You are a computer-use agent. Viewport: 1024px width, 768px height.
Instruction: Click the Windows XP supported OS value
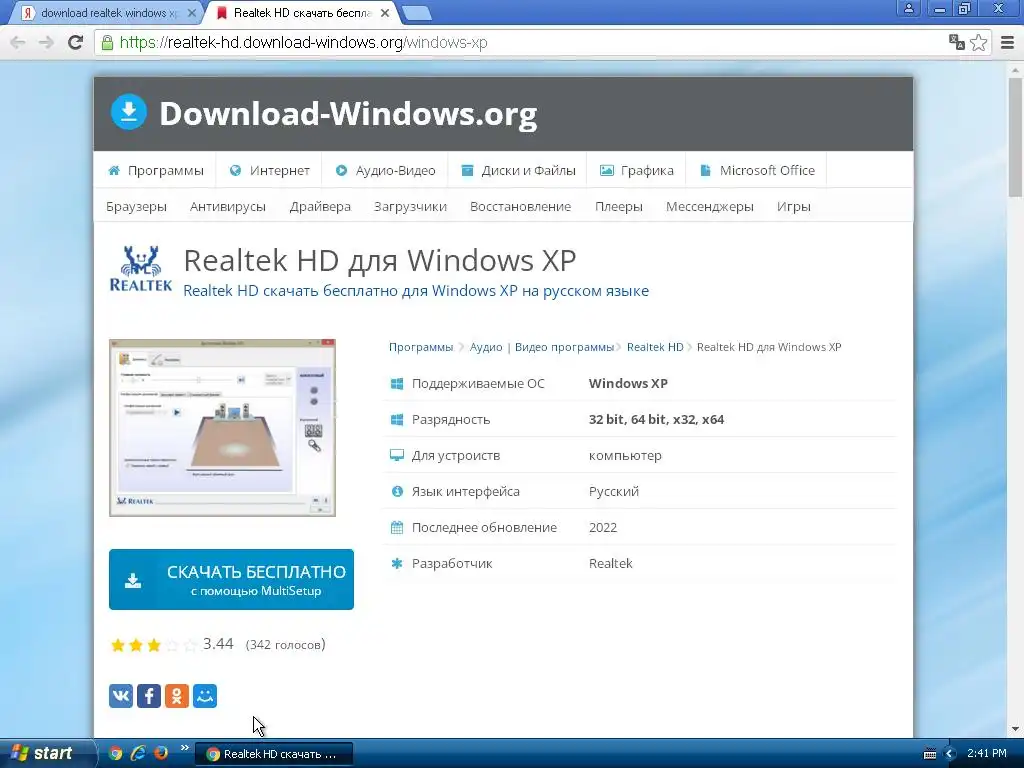(628, 383)
